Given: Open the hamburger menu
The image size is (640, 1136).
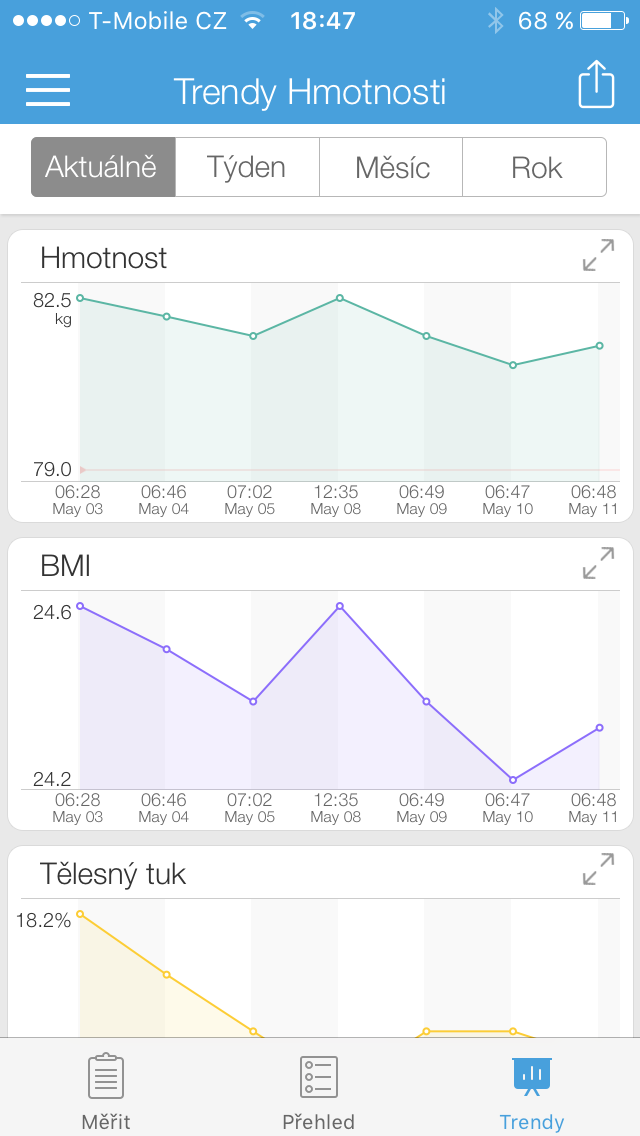Looking at the screenshot, I should [48, 90].
